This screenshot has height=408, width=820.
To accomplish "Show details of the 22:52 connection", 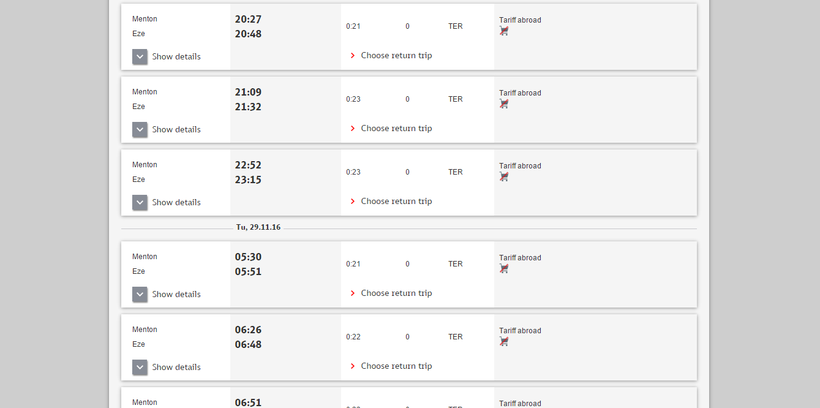I will 140,203.
